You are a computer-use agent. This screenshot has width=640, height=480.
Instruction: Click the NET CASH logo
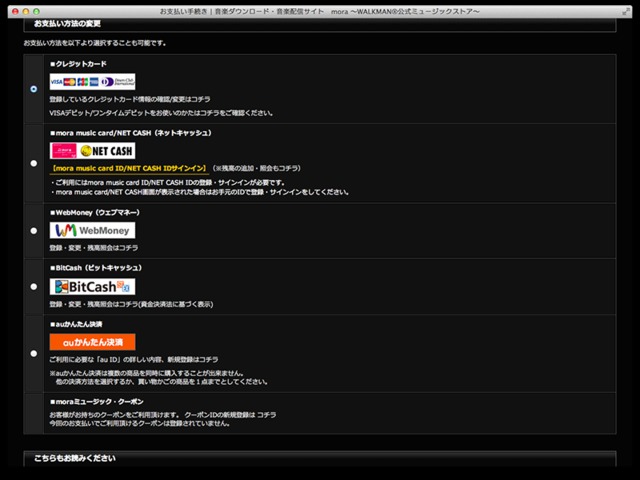107,151
